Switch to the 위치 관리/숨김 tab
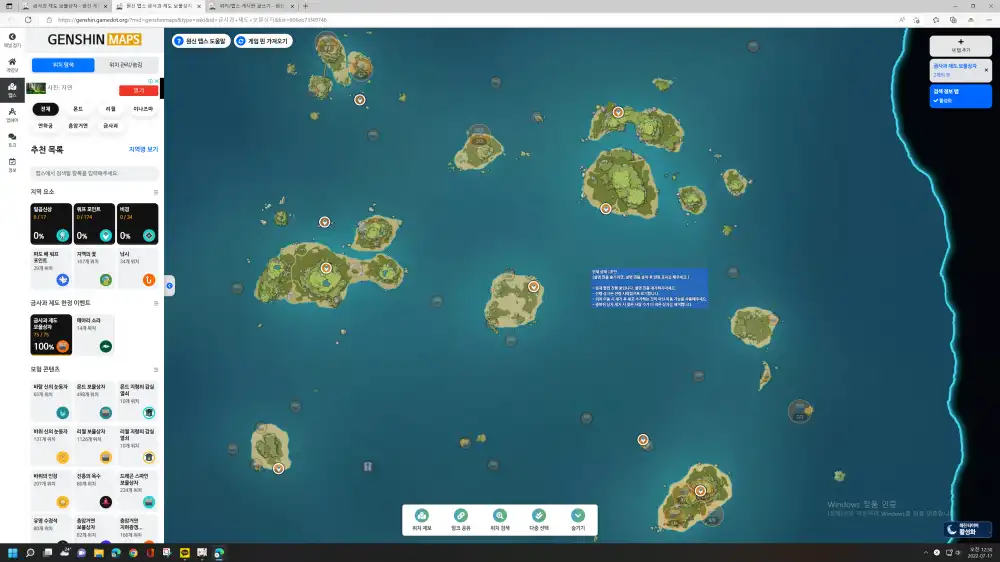Viewport: 1000px width, 562px height. click(x=126, y=65)
